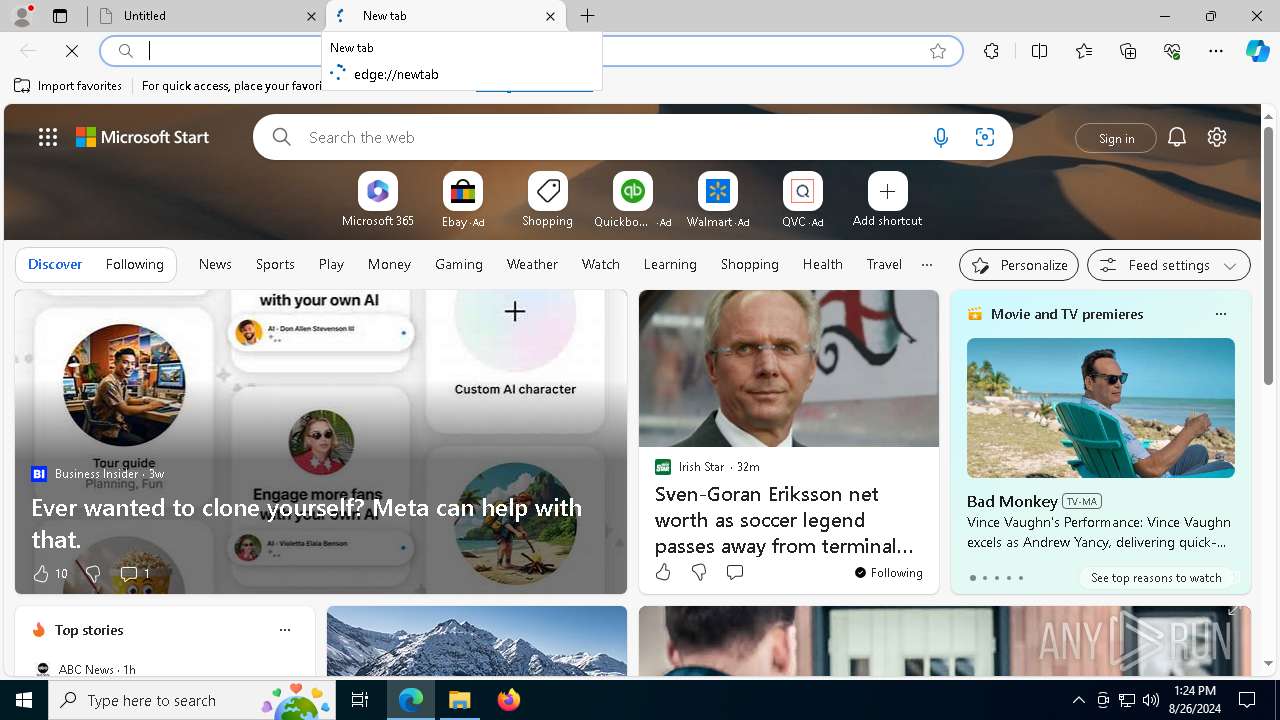The image size is (1280, 720).
Task: Open the Windows Start menu
Action: click(x=24, y=700)
